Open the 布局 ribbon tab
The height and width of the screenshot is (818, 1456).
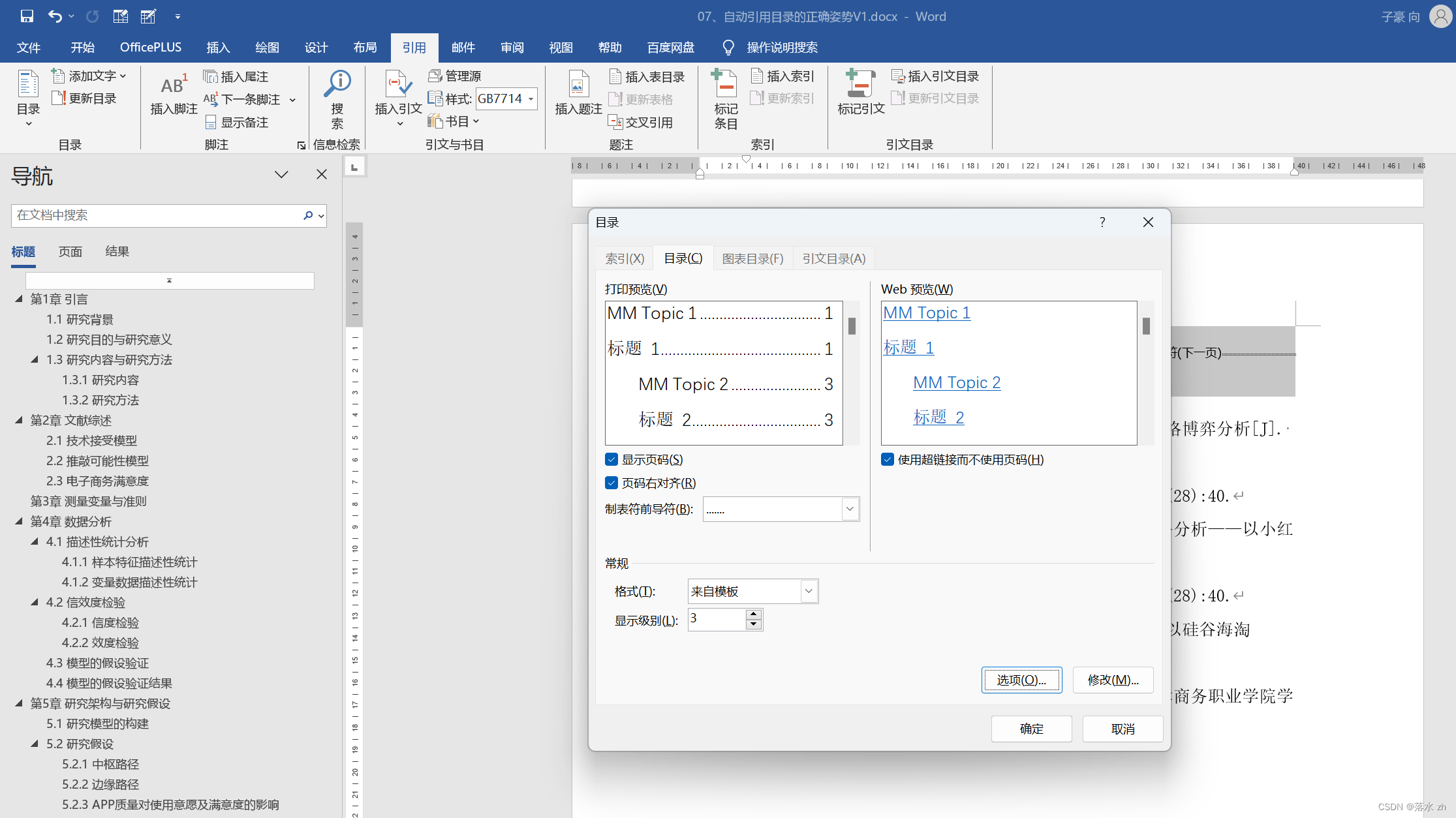pyautogui.click(x=365, y=48)
